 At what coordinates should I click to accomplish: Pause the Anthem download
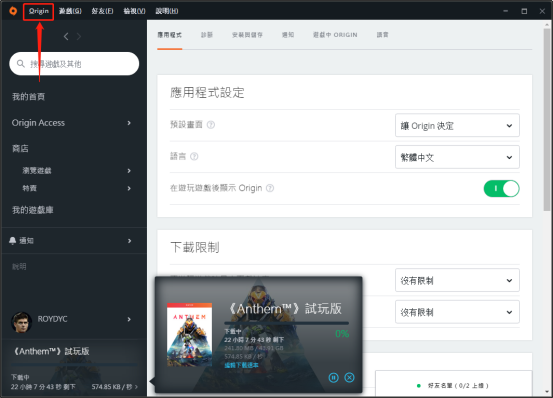tap(333, 378)
